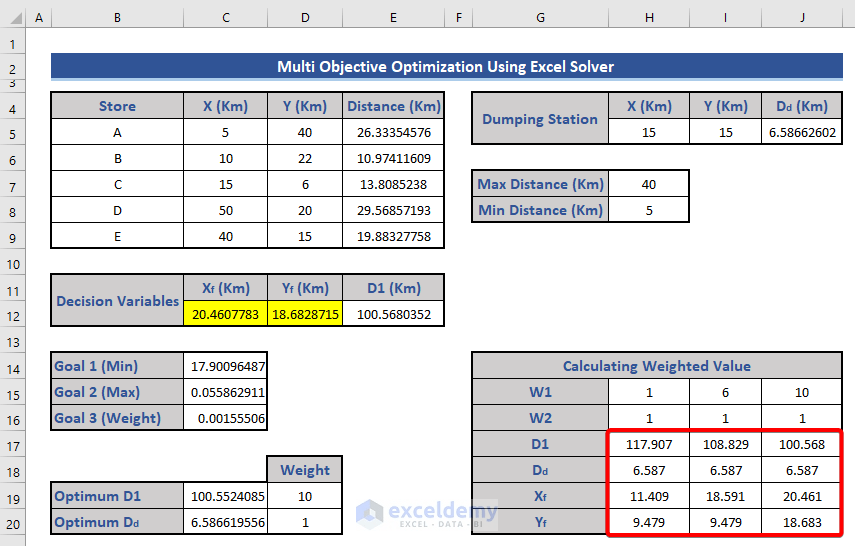Select D1 value 100.5680352
Screen dimensions: 855x546
point(394,315)
